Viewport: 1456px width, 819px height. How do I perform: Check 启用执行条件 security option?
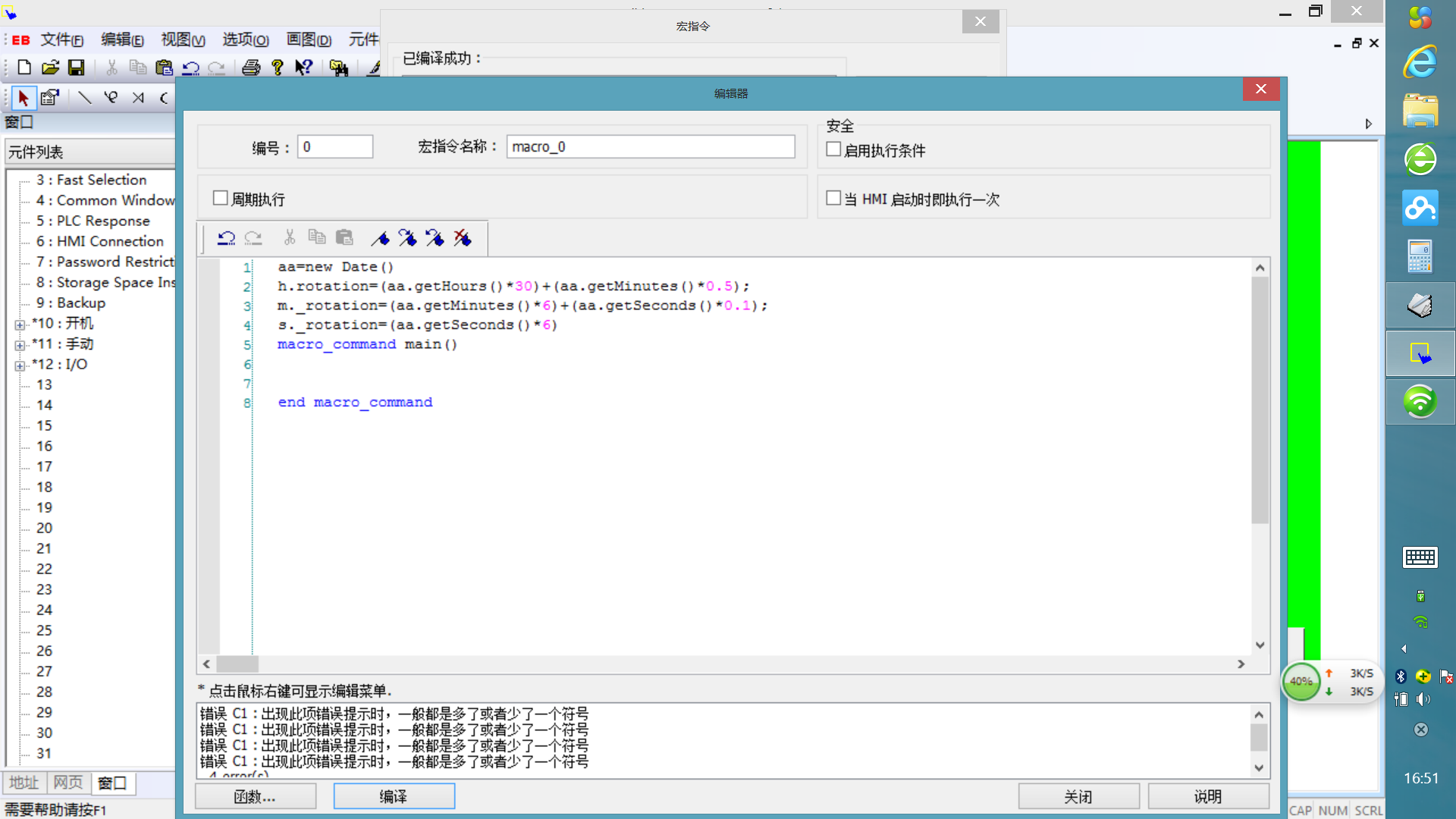(833, 149)
